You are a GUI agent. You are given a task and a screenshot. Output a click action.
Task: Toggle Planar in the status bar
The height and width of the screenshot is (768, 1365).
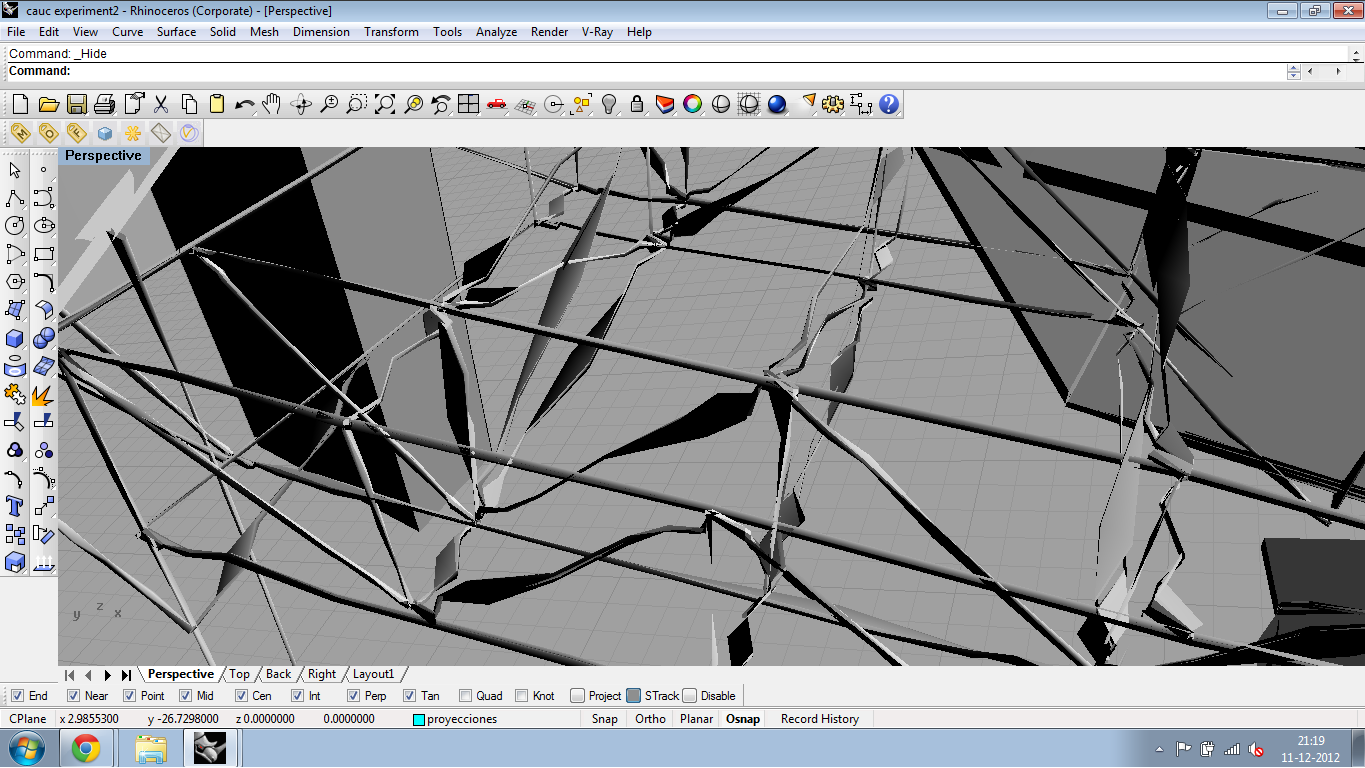pos(697,719)
